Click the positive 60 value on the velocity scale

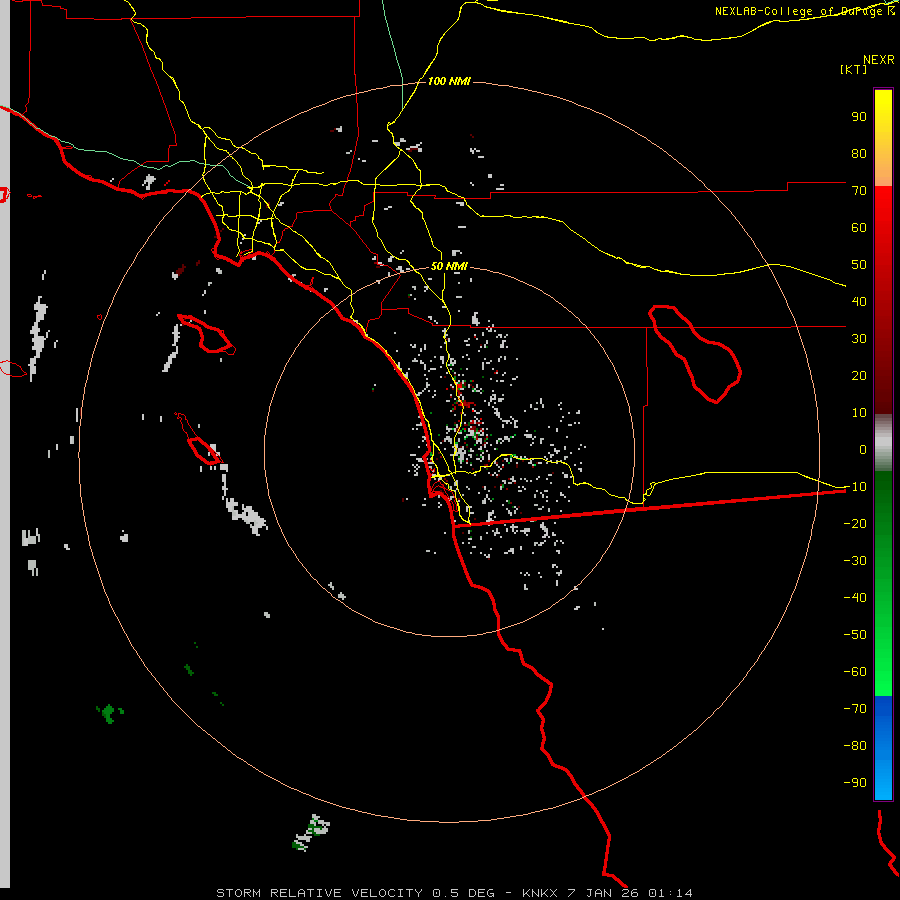(859, 228)
